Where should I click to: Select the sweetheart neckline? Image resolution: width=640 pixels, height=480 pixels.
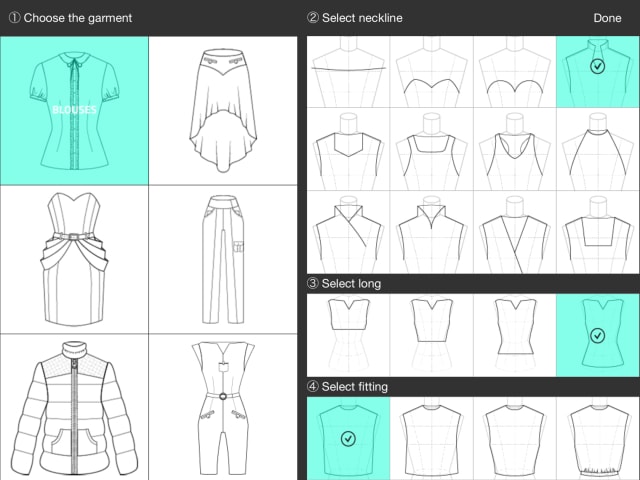(431, 72)
